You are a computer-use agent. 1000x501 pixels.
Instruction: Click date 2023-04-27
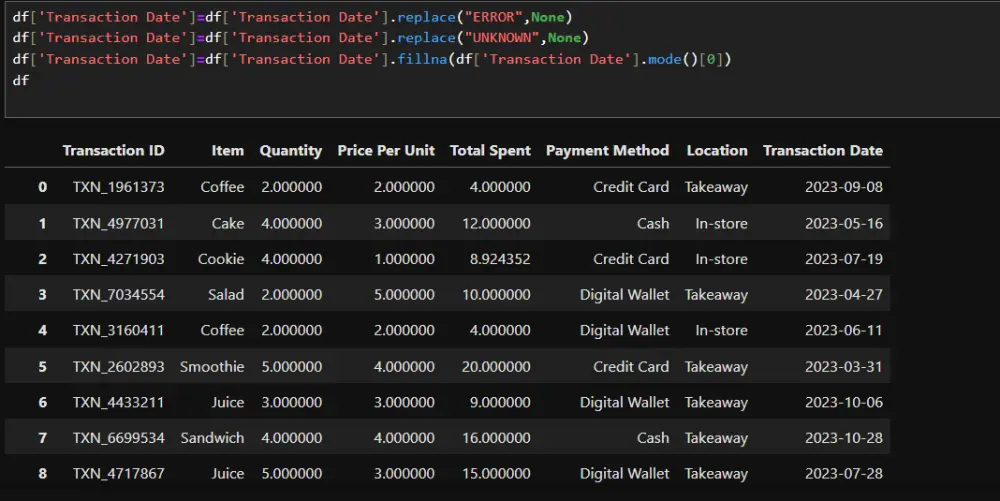[844, 294]
